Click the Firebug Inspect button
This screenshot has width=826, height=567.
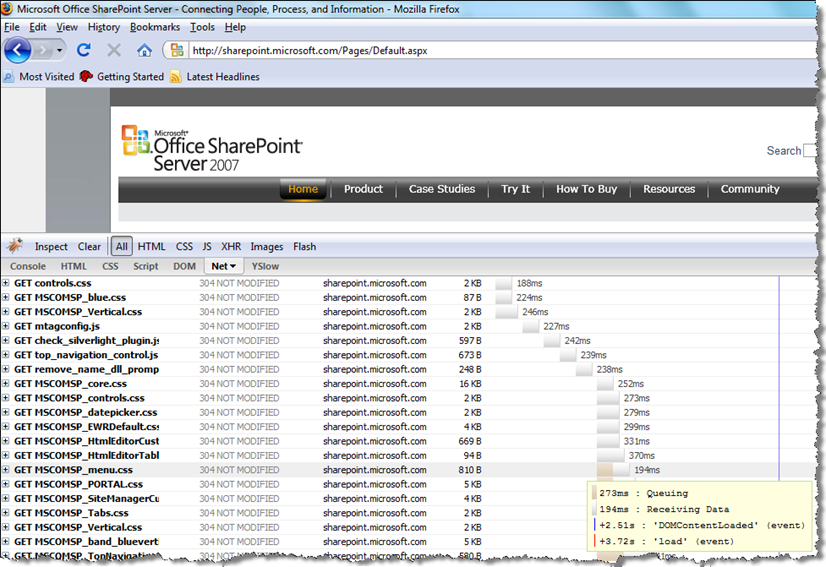coord(51,247)
